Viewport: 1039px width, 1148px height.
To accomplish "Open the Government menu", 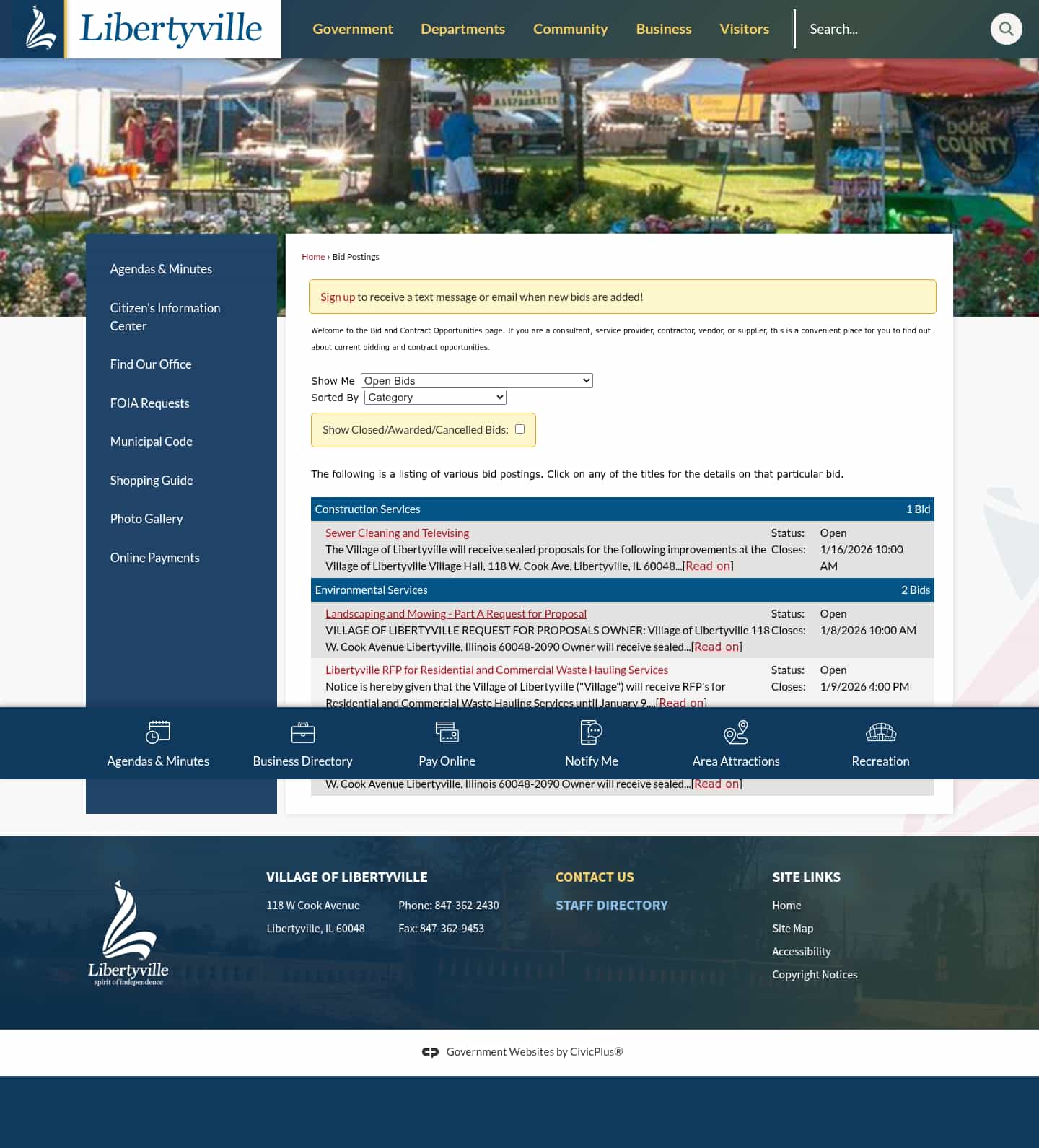I will point(353,29).
